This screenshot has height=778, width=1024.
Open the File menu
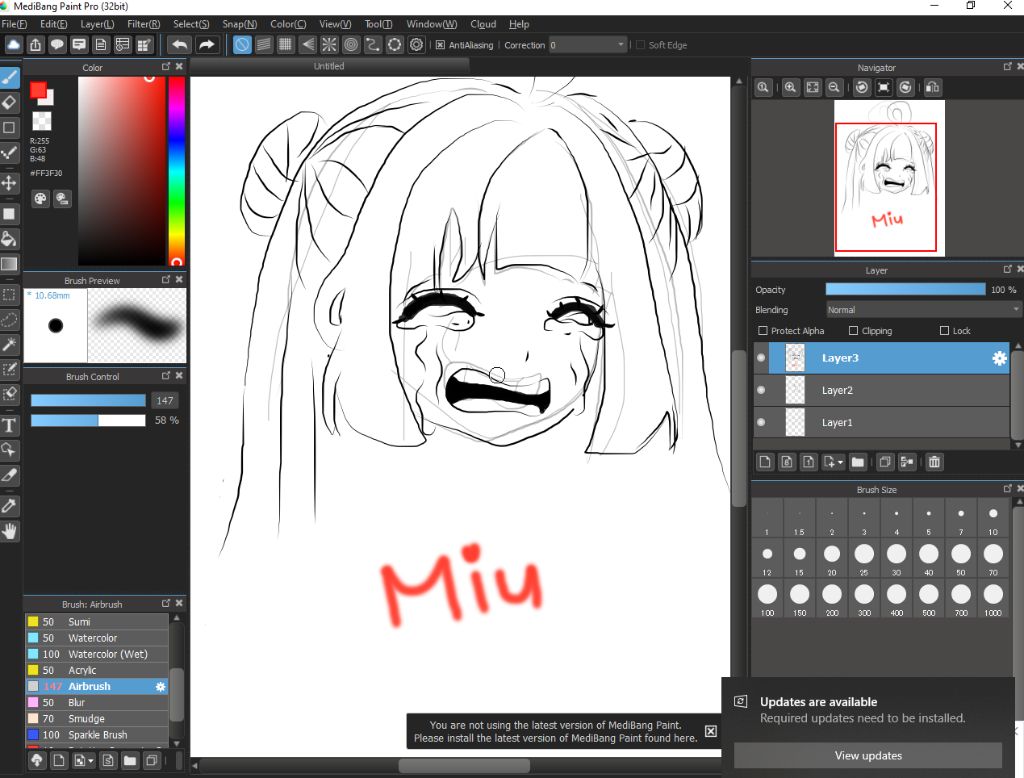[14, 24]
